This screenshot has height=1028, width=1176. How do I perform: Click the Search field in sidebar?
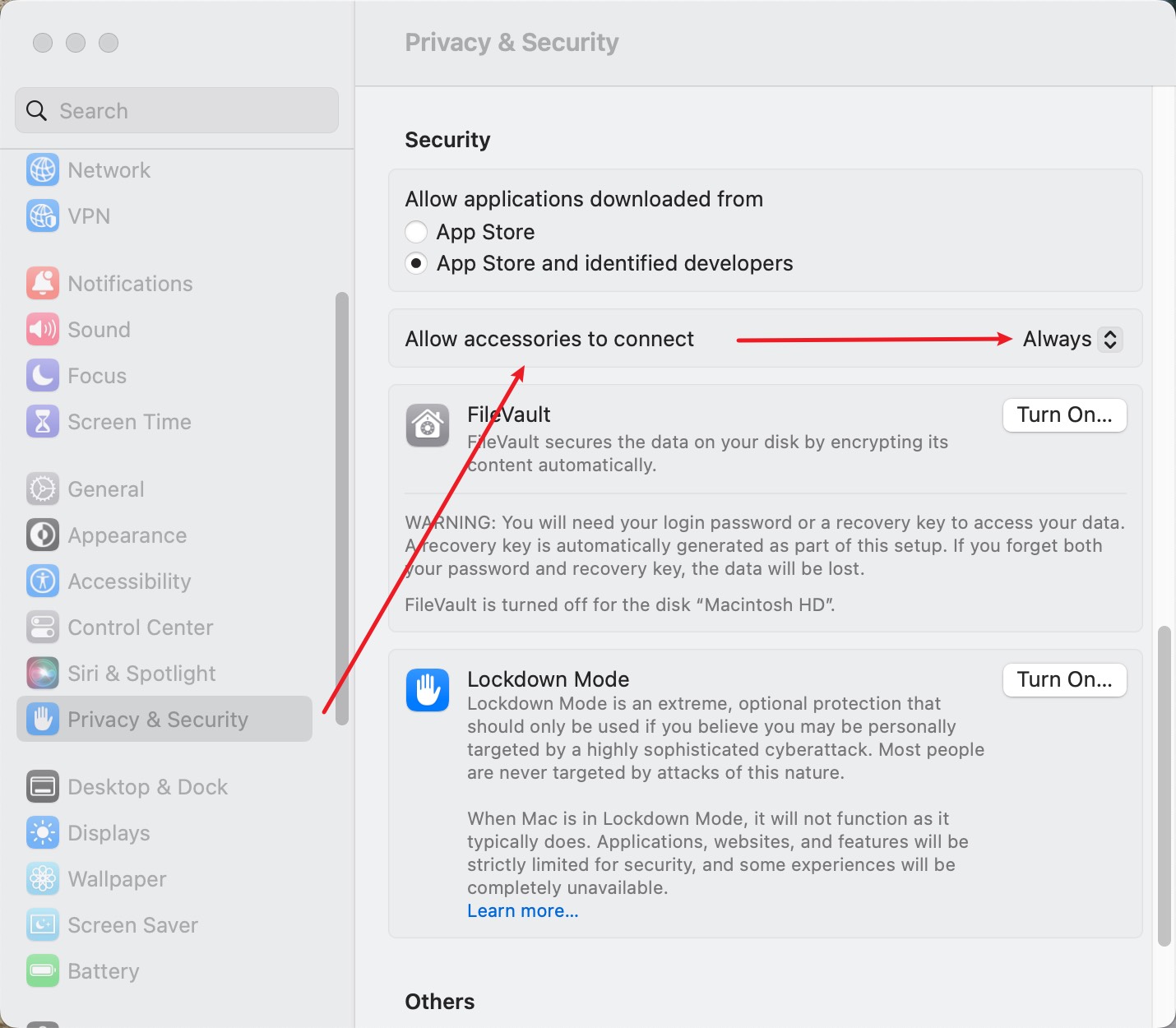177,111
